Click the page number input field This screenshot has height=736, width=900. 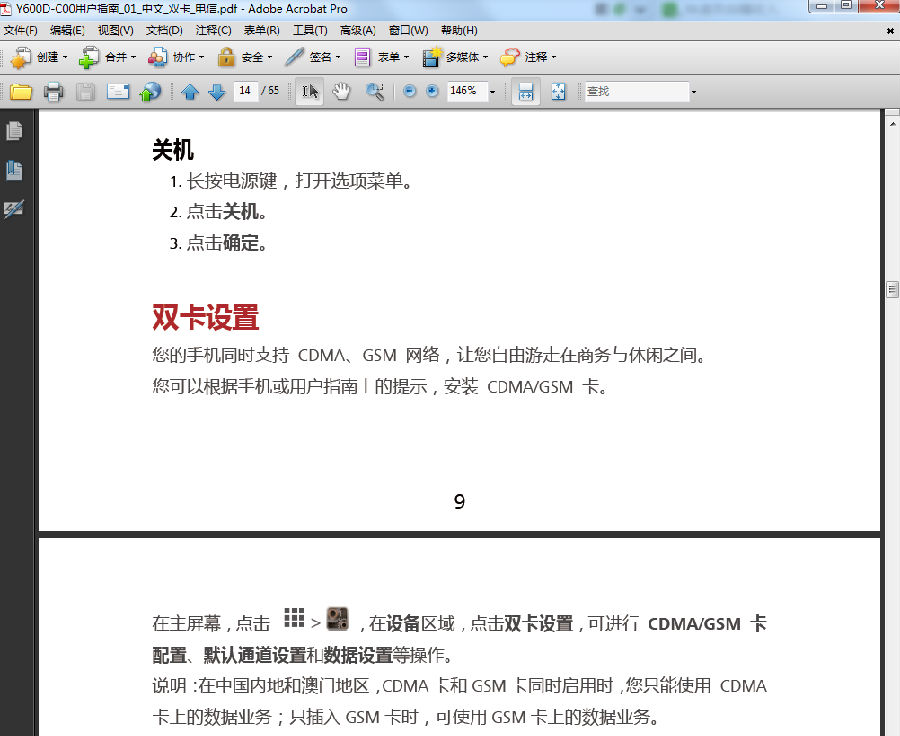click(245, 91)
